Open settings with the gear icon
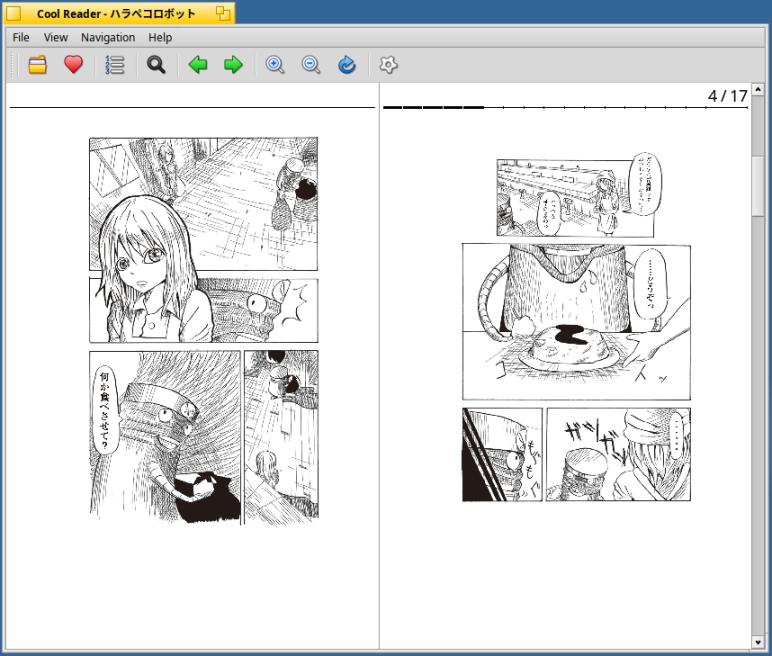The height and width of the screenshot is (656, 772). click(x=388, y=65)
